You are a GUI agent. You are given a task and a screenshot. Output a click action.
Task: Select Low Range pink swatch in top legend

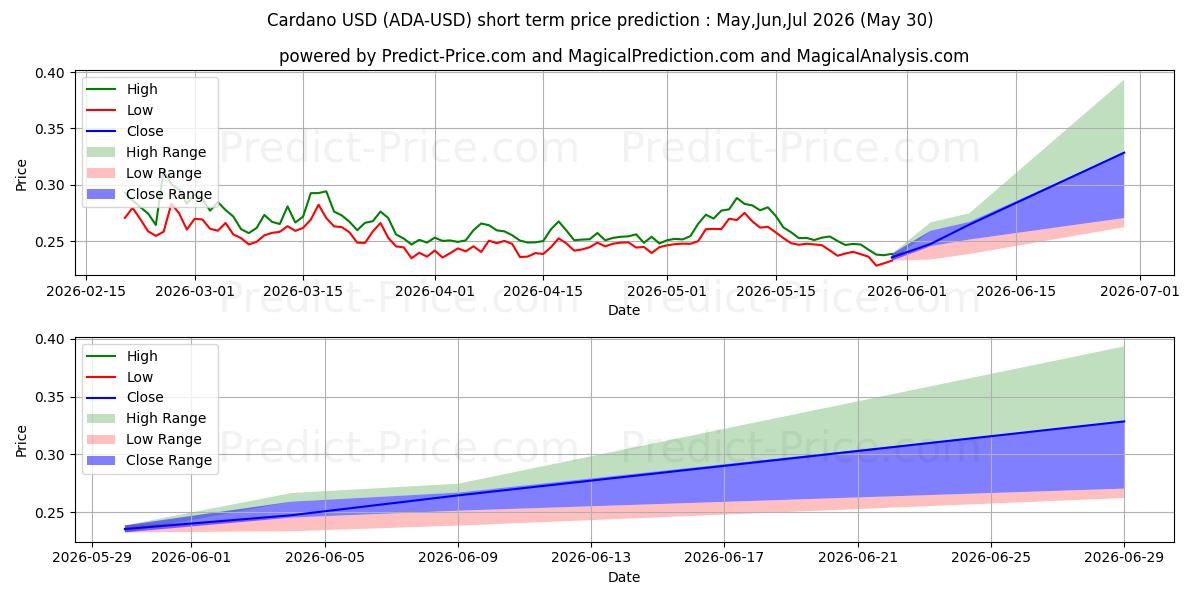pyautogui.click(x=104, y=174)
